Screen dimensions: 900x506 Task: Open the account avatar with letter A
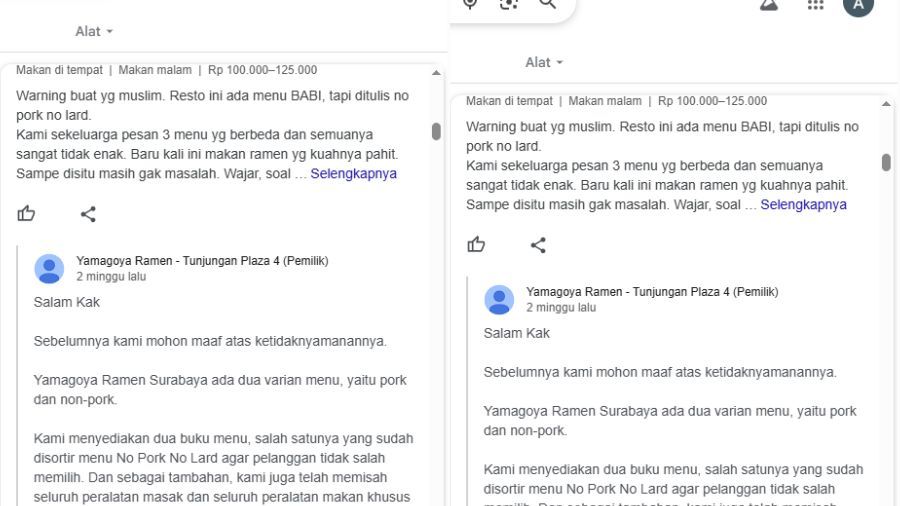pos(858,6)
